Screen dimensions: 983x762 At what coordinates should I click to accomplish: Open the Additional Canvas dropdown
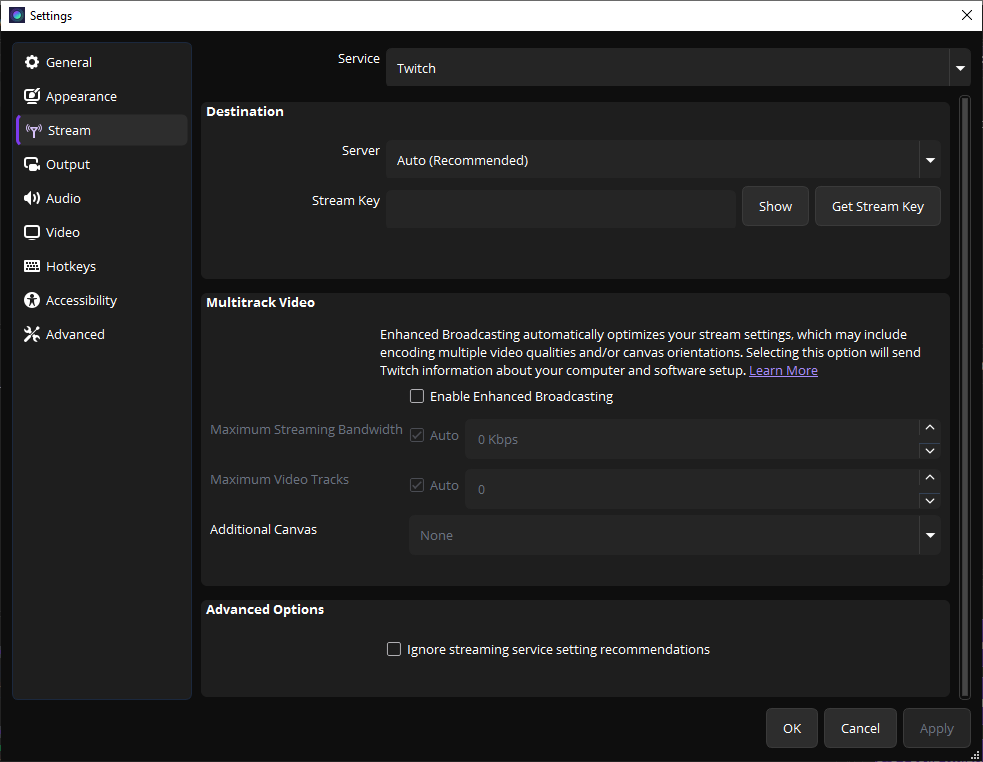pos(675,535)
